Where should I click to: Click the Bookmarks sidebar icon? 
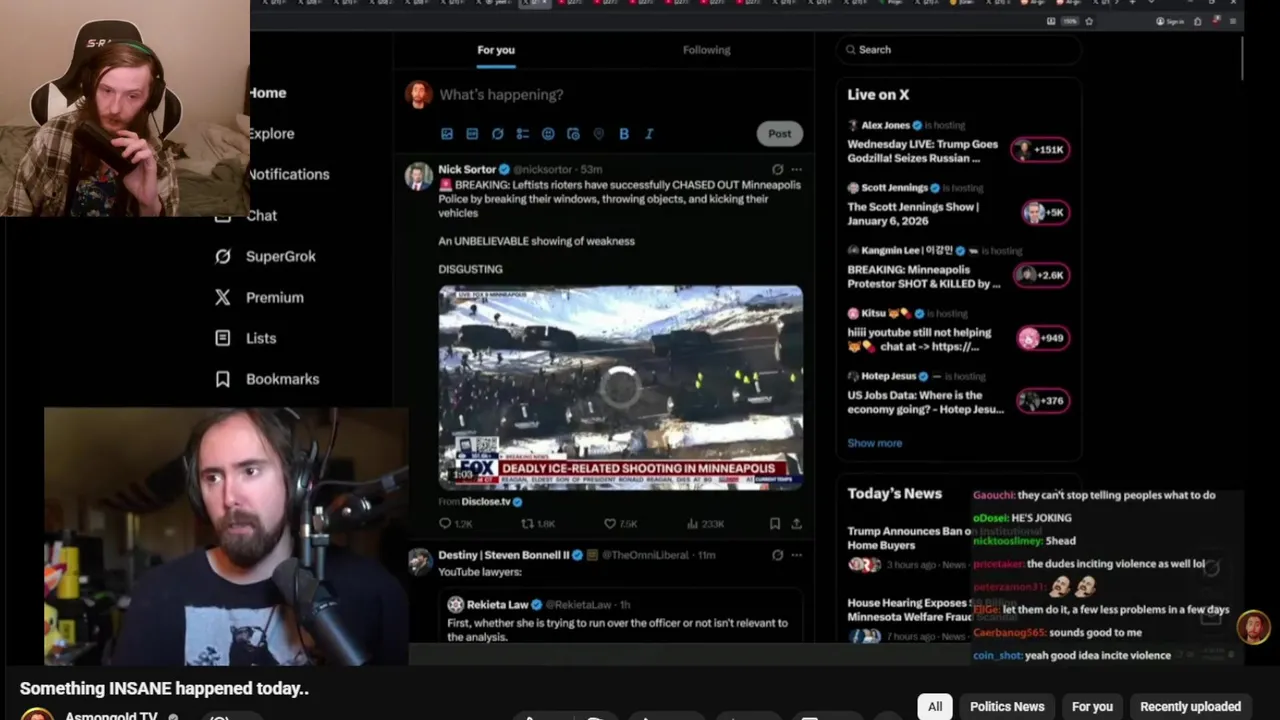point(223,379)
